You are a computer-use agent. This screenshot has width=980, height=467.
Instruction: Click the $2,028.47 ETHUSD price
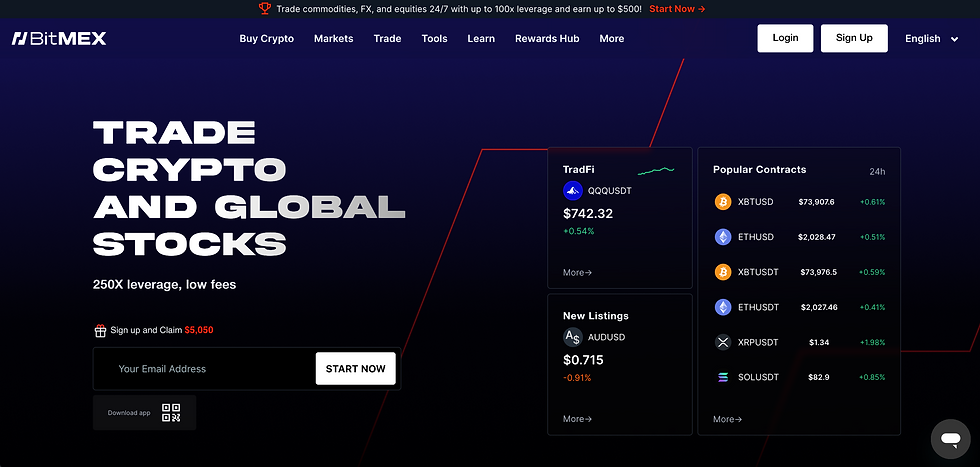(x=816, y=237)
